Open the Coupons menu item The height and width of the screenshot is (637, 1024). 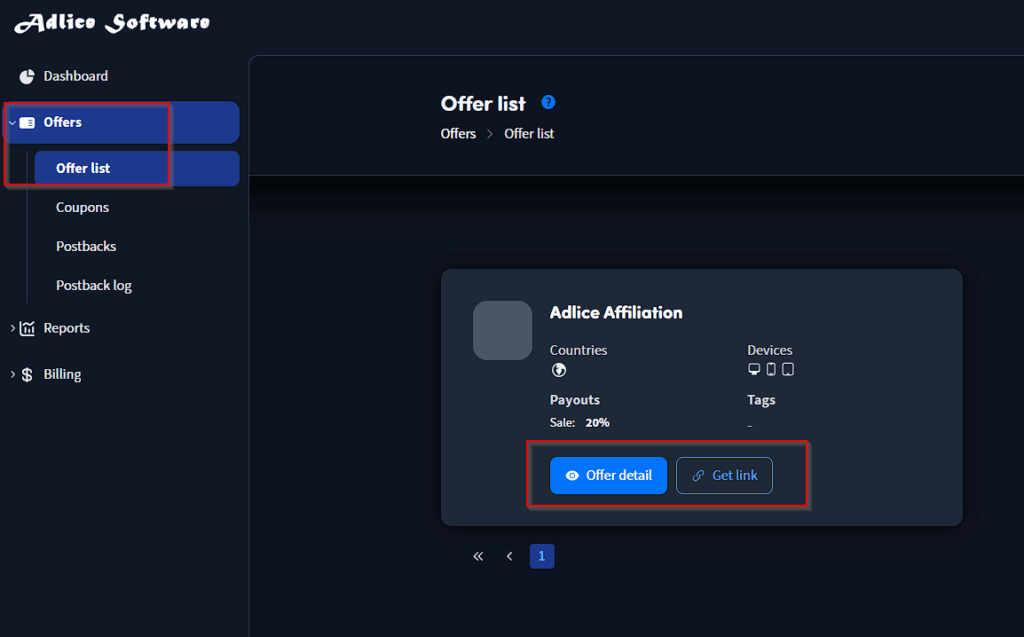click(83, 207)
